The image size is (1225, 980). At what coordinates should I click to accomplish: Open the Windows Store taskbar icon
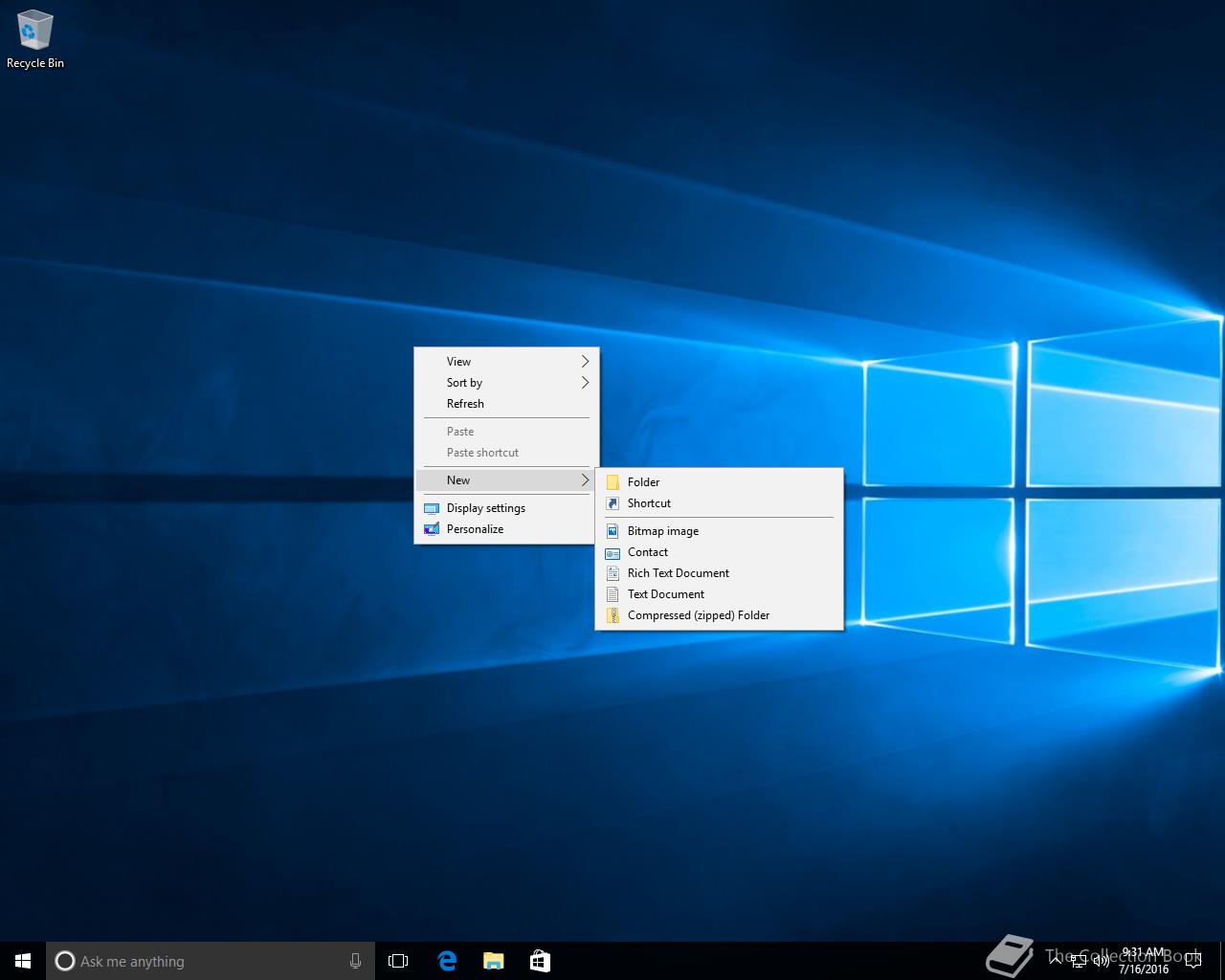coord(540,961)
